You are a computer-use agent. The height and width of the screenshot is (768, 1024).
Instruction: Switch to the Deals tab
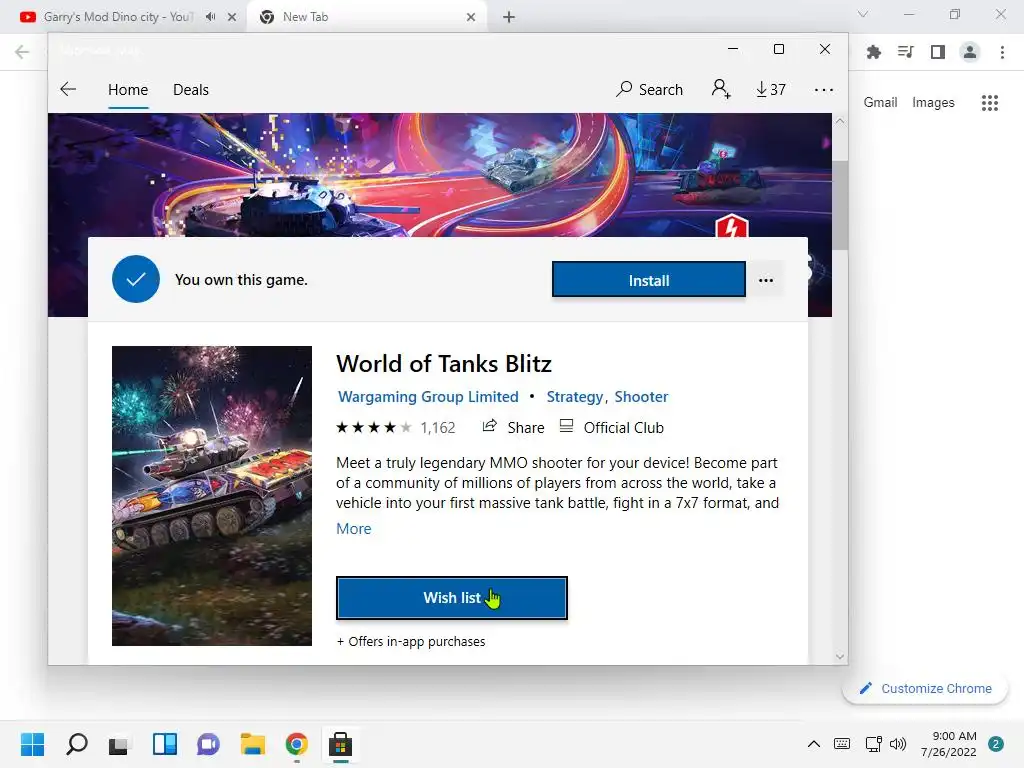(x=191, y=89)
